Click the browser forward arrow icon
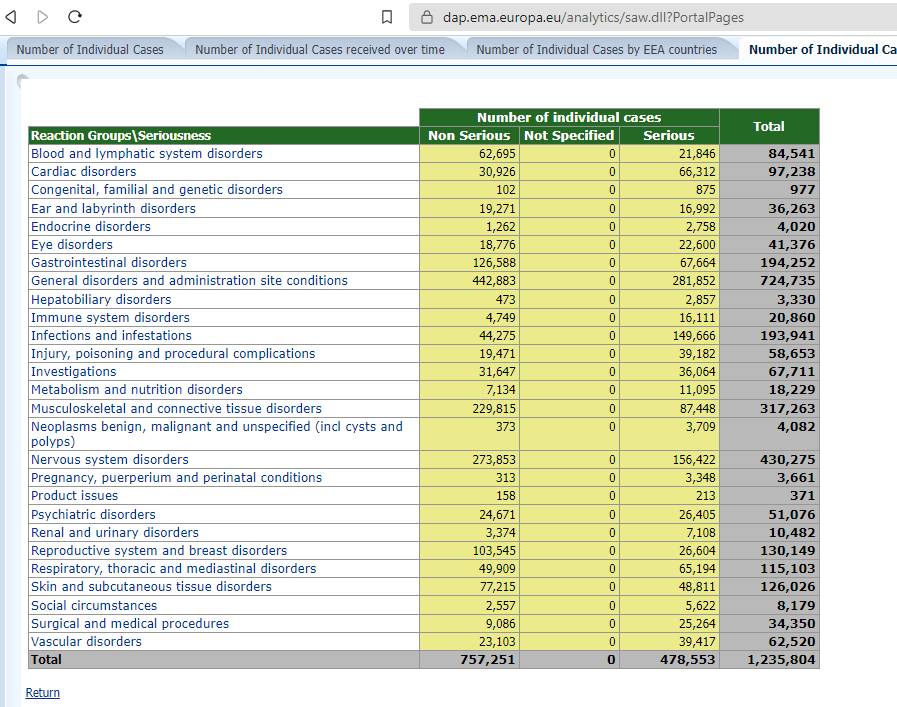The height and width of the screenshot is (707, 897). click(x=42, y=17)
